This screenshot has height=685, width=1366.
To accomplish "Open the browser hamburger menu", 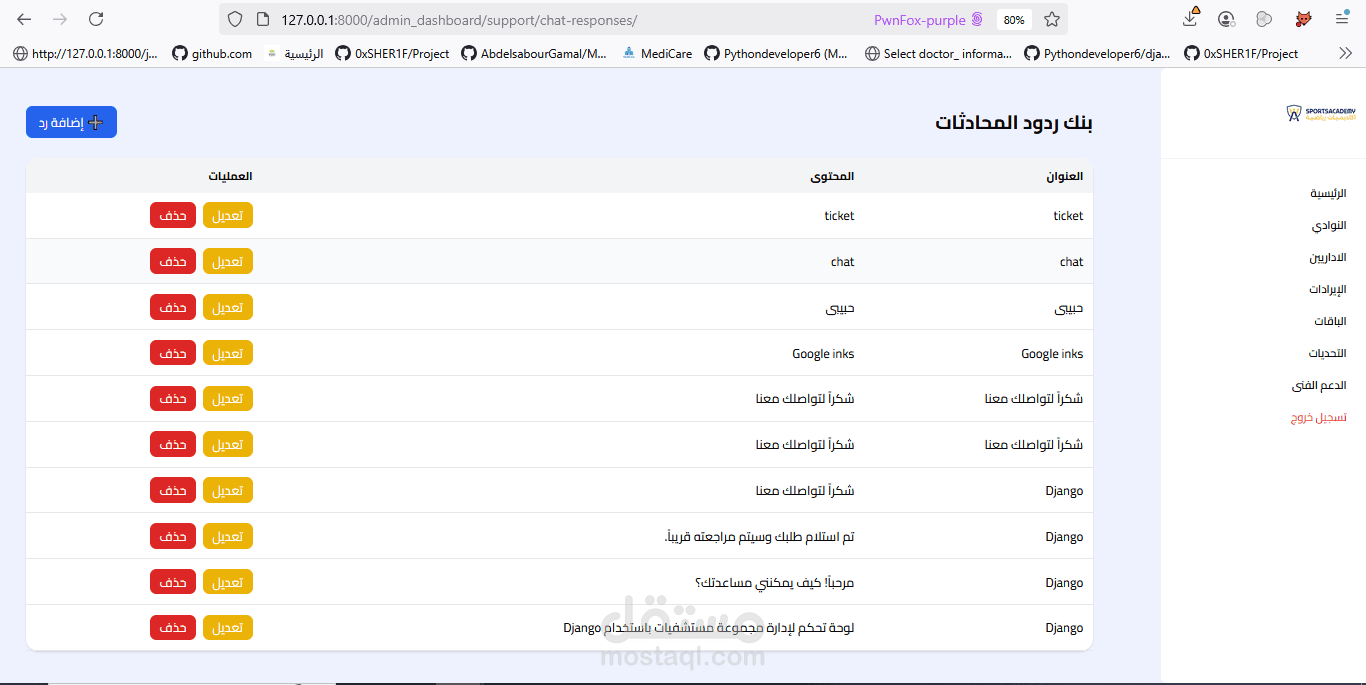I will tap(1342, 19).
